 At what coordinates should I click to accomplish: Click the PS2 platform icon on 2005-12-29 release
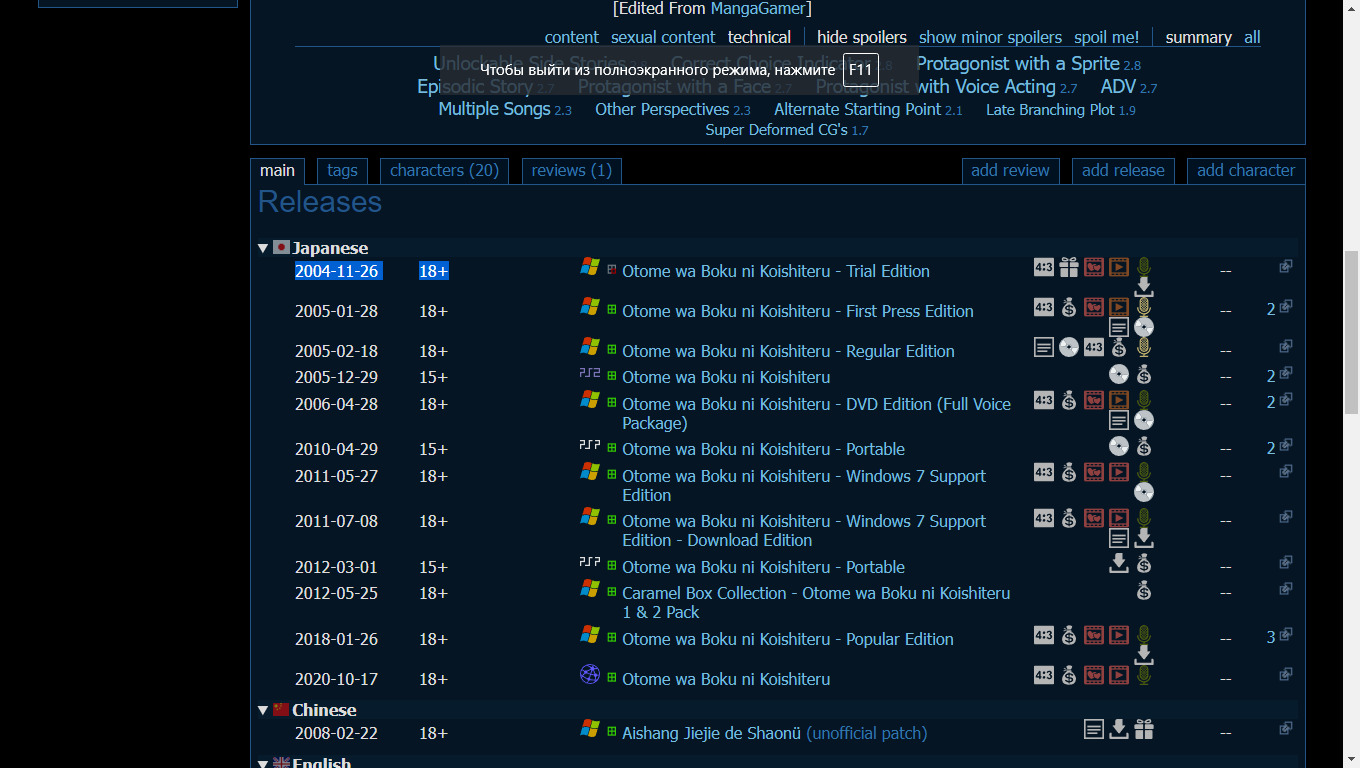[590, 373]
